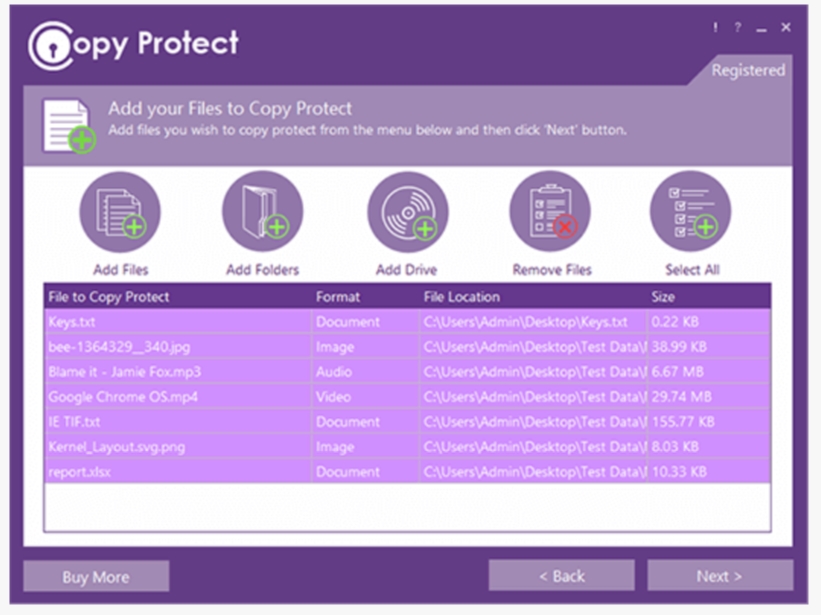Click the 8.03 KB size cell
This screenshot has width=821, height=615.
point(709,447)
